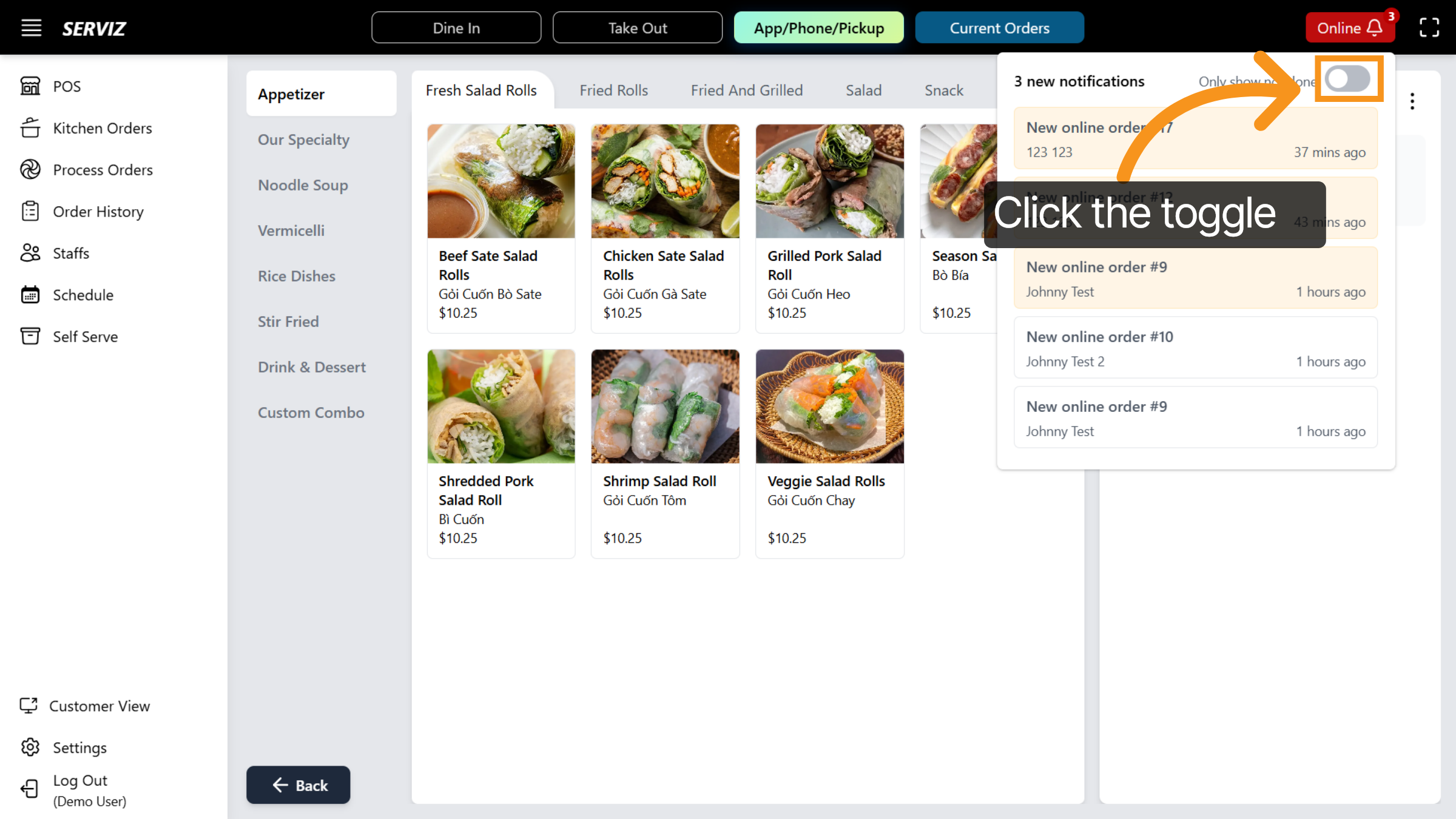The image size is (1456, 819).
Task: Open the 'New online order #10' notification
Action: [1195, 348]
